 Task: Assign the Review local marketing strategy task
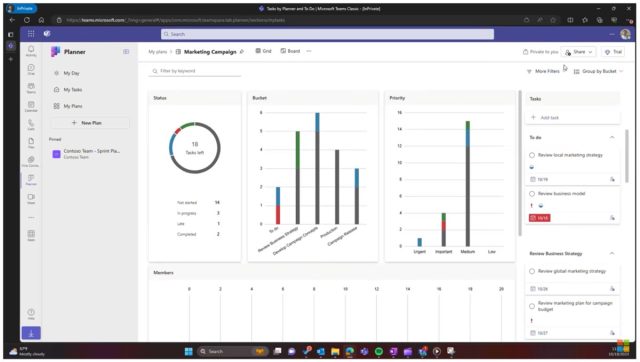(x=612, y=179)
